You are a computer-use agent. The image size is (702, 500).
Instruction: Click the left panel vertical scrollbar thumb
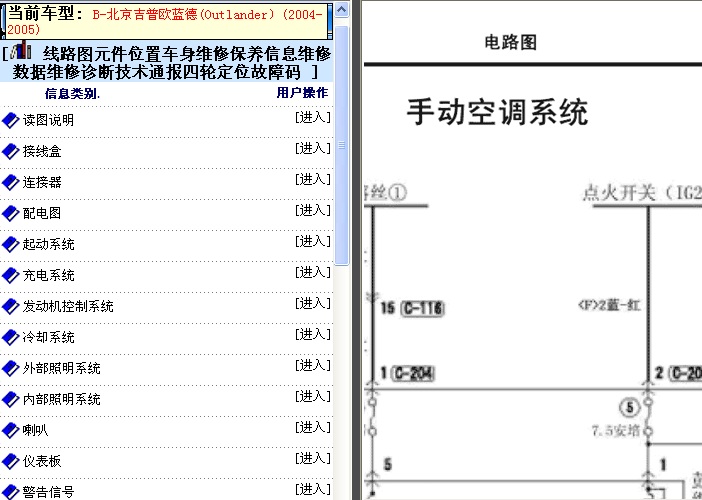pyautogui.click(x=342, y=145)
